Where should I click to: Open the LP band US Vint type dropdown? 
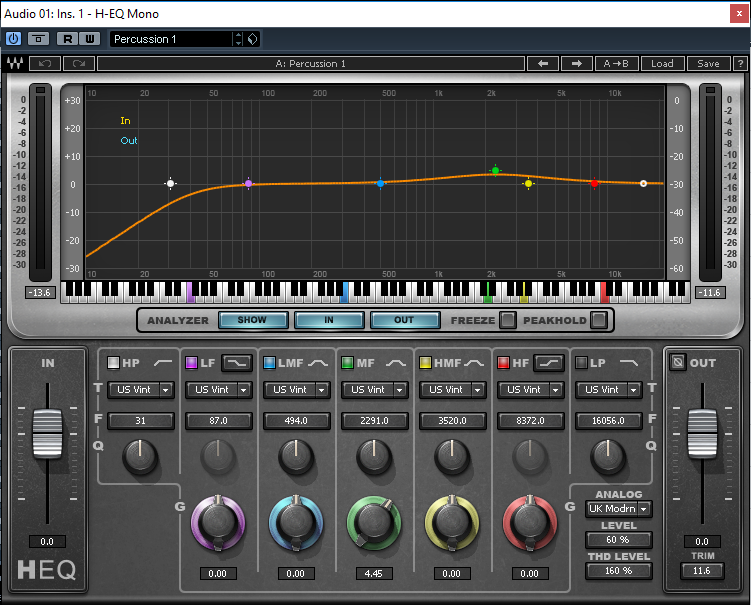coord(609,390)
